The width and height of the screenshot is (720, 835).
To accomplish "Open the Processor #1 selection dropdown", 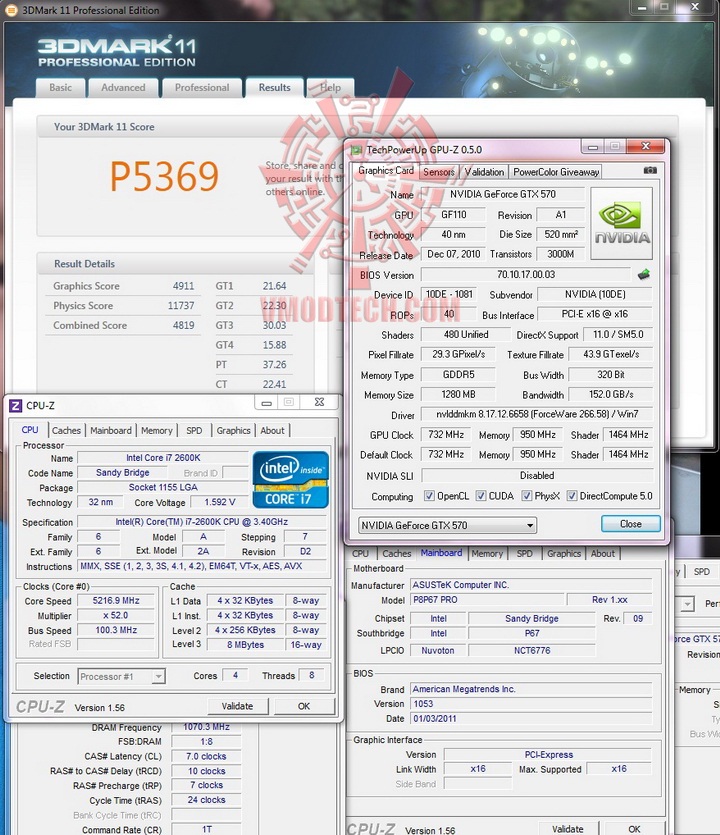I will (x=121, y=676).
